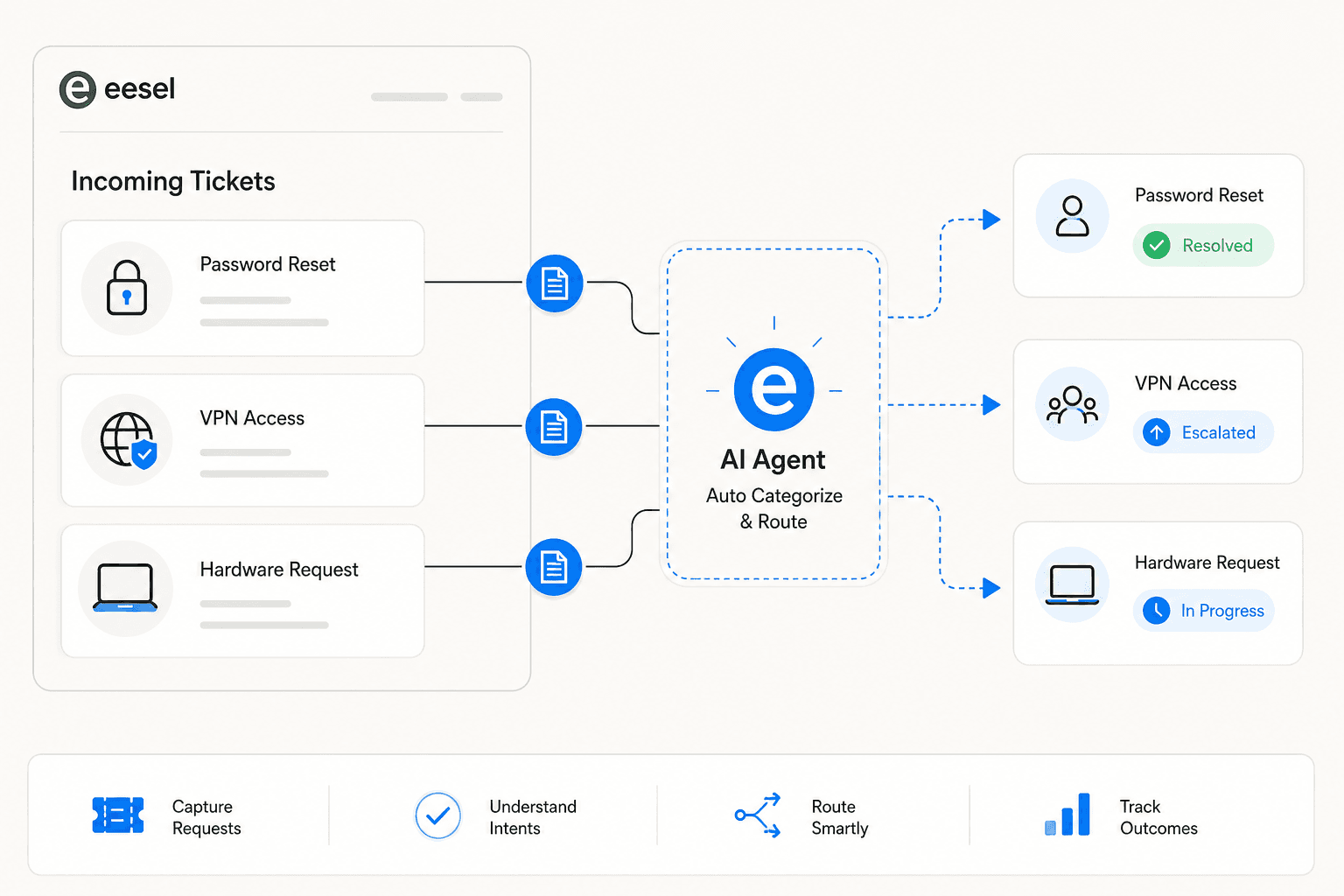Click the longer gray placeholder bar in header

pos(409,97)
